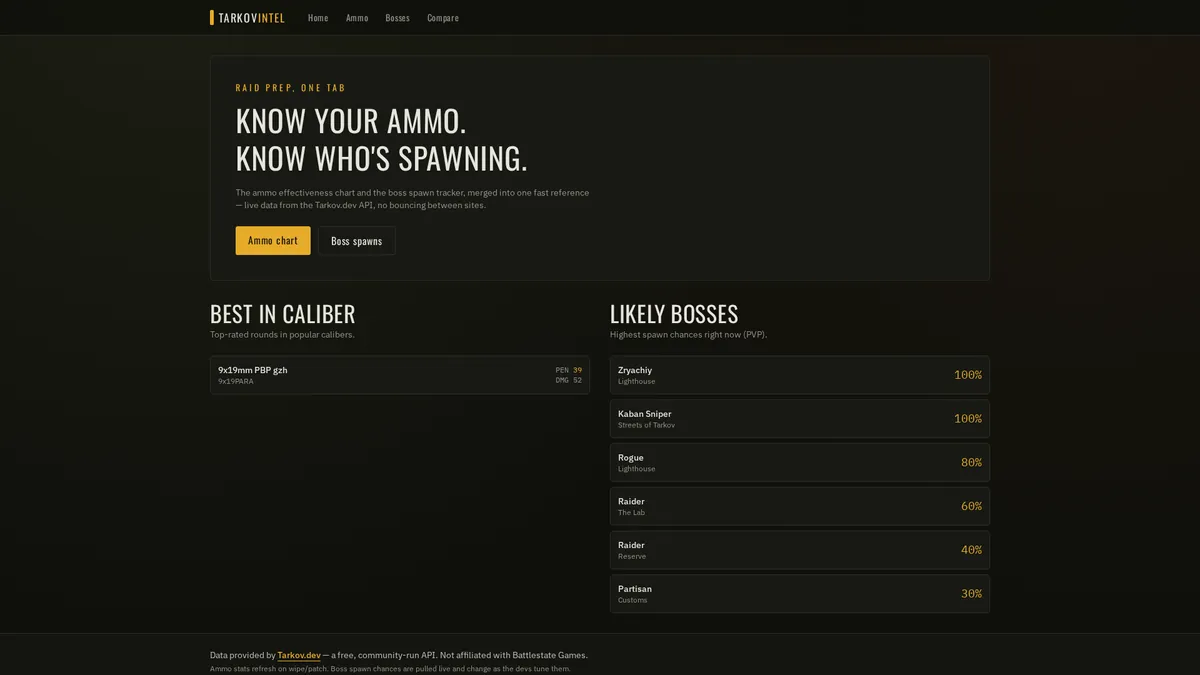Open the Ammo nav item
Image resolution: width=1200 pixels, height=675 pixels.
click(357, 18)
